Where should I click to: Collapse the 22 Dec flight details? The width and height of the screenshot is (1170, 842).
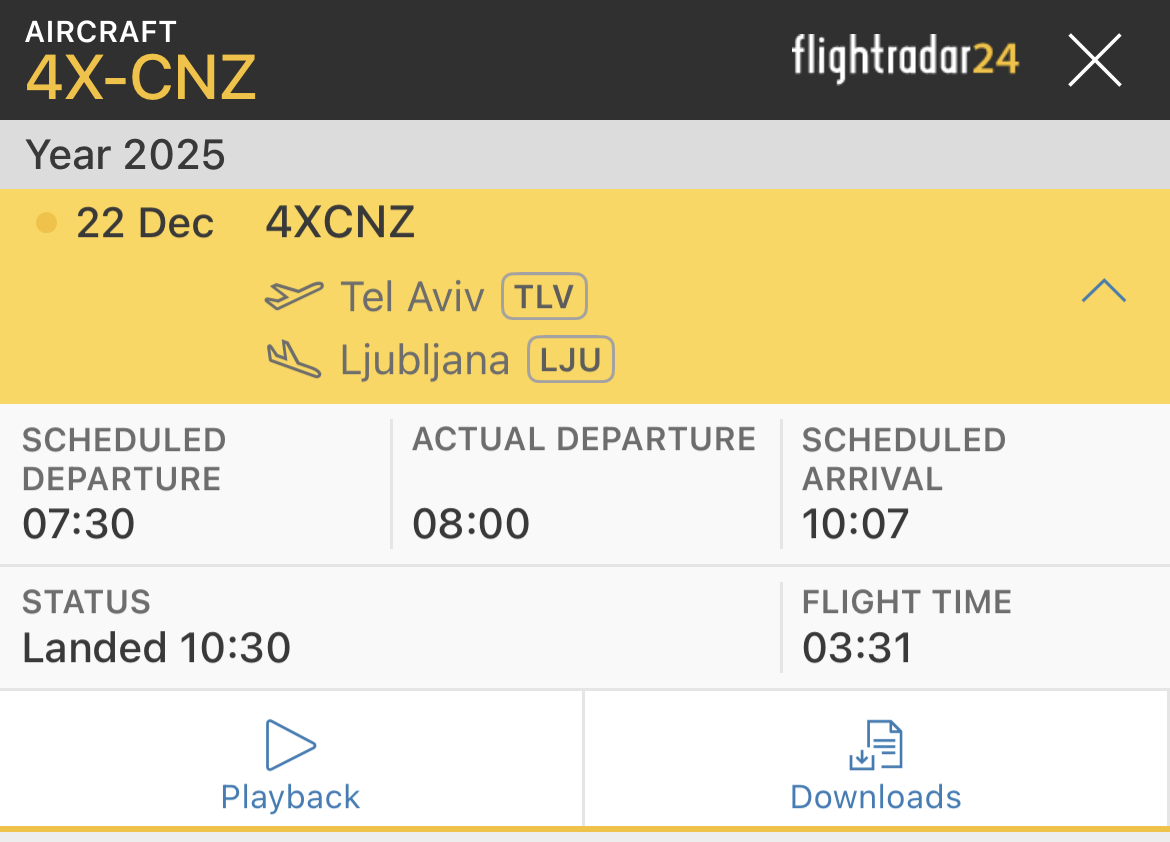click(1104, 291)
